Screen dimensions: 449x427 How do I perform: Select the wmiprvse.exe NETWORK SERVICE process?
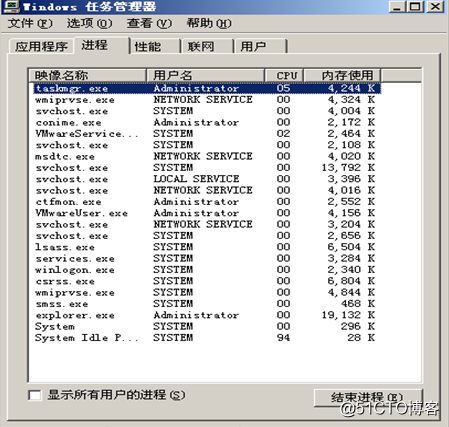click(x=207, y=100)
